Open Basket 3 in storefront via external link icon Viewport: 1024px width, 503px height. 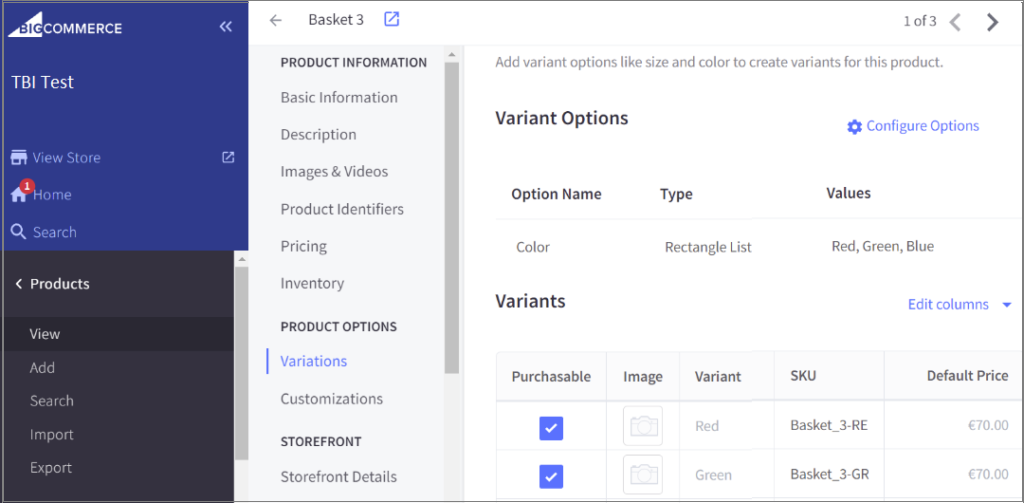(x=391, y=20)
